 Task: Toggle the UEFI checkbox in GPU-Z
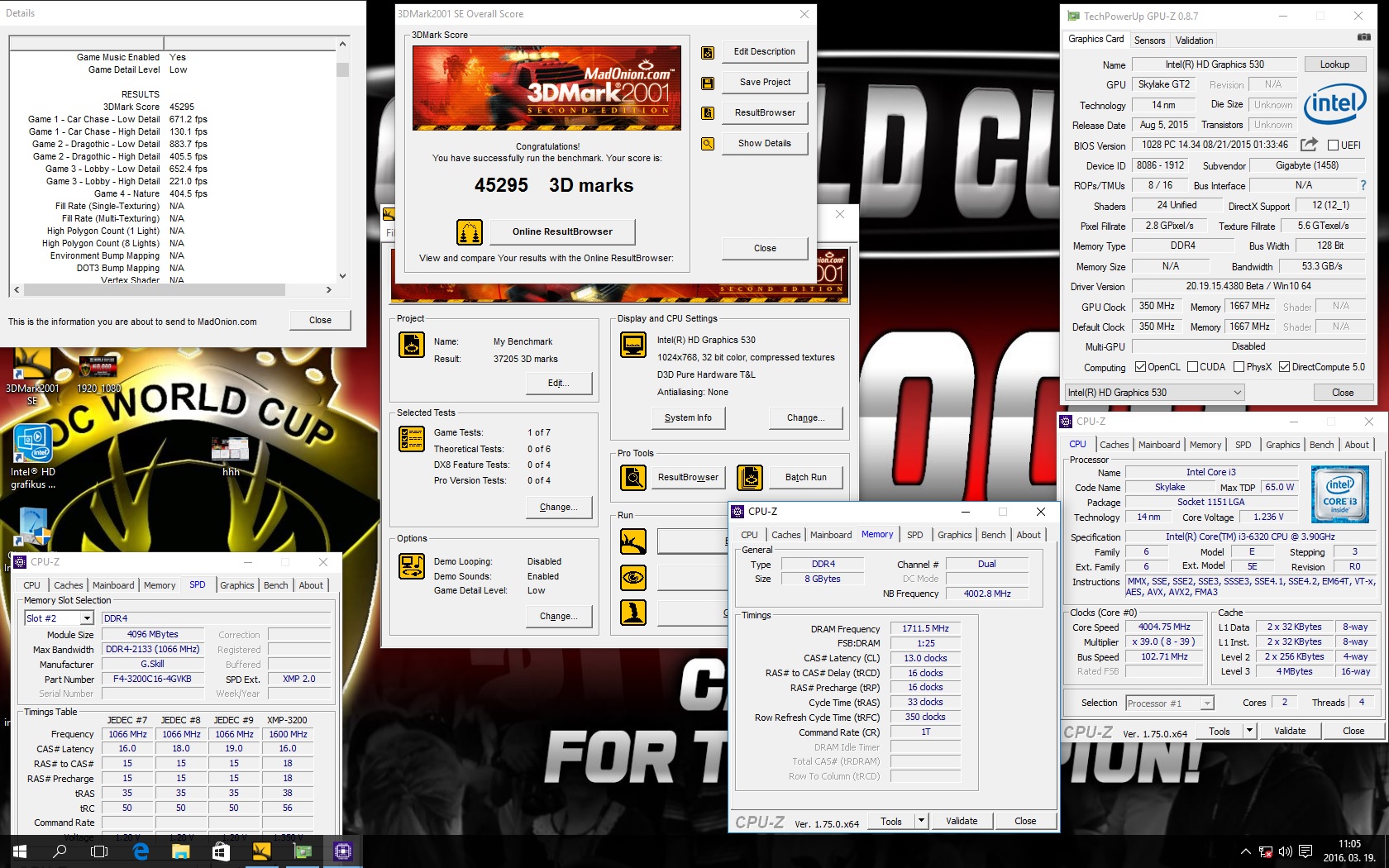[1333, 145]
